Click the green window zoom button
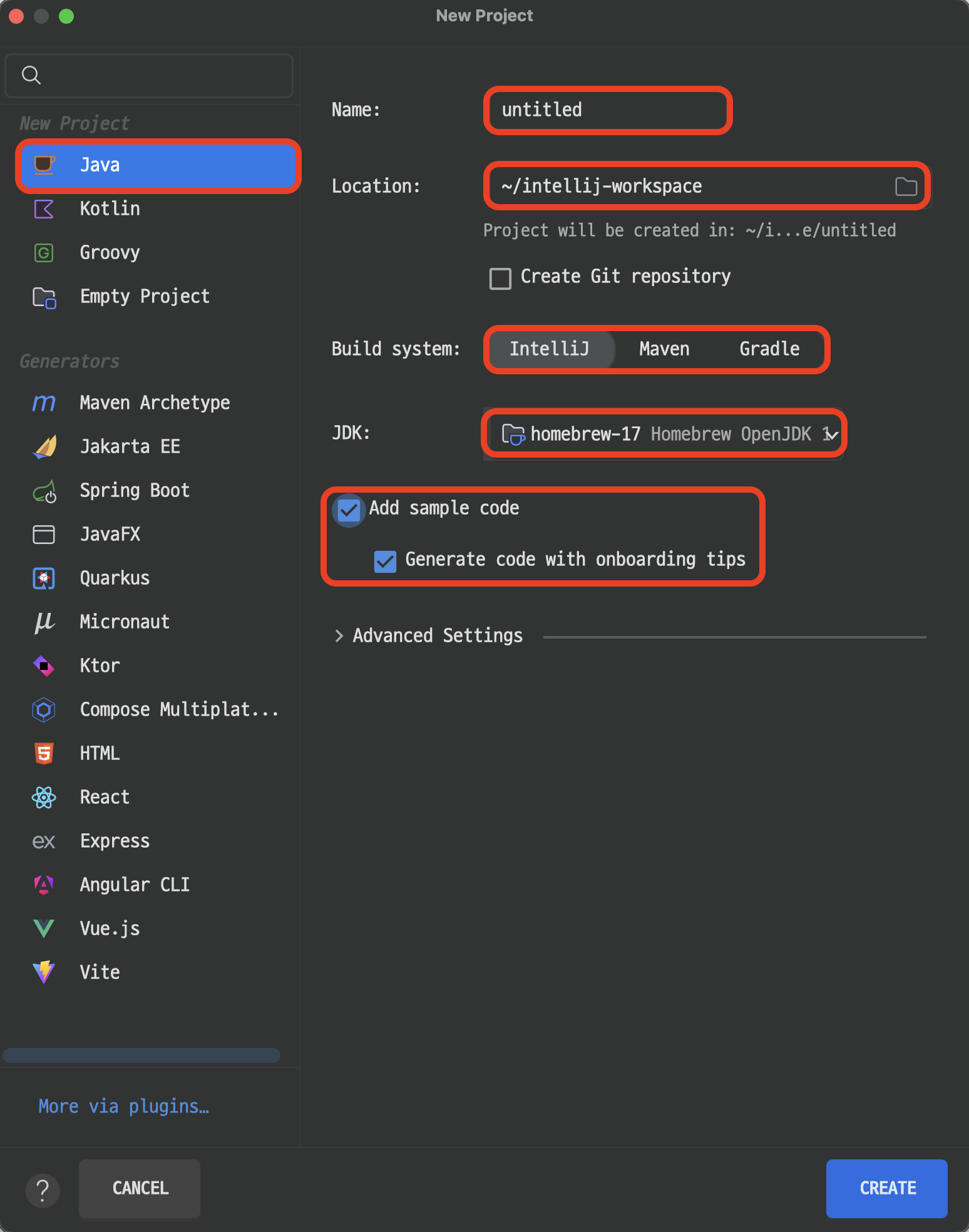Screen dimensions: 969x1232 (66, 16)
